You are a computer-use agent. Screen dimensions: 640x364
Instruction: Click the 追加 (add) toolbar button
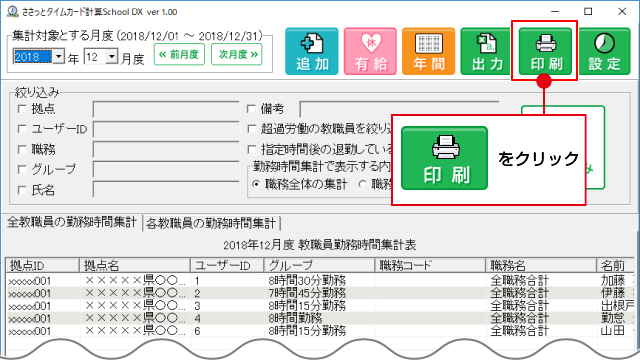tap(312, 51)
